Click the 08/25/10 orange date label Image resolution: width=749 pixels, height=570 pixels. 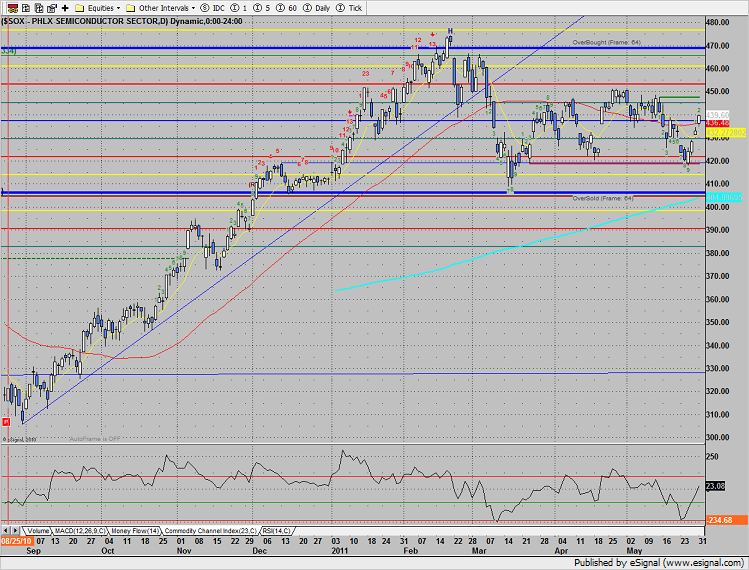pyautogui.click(x=17, y=541)
